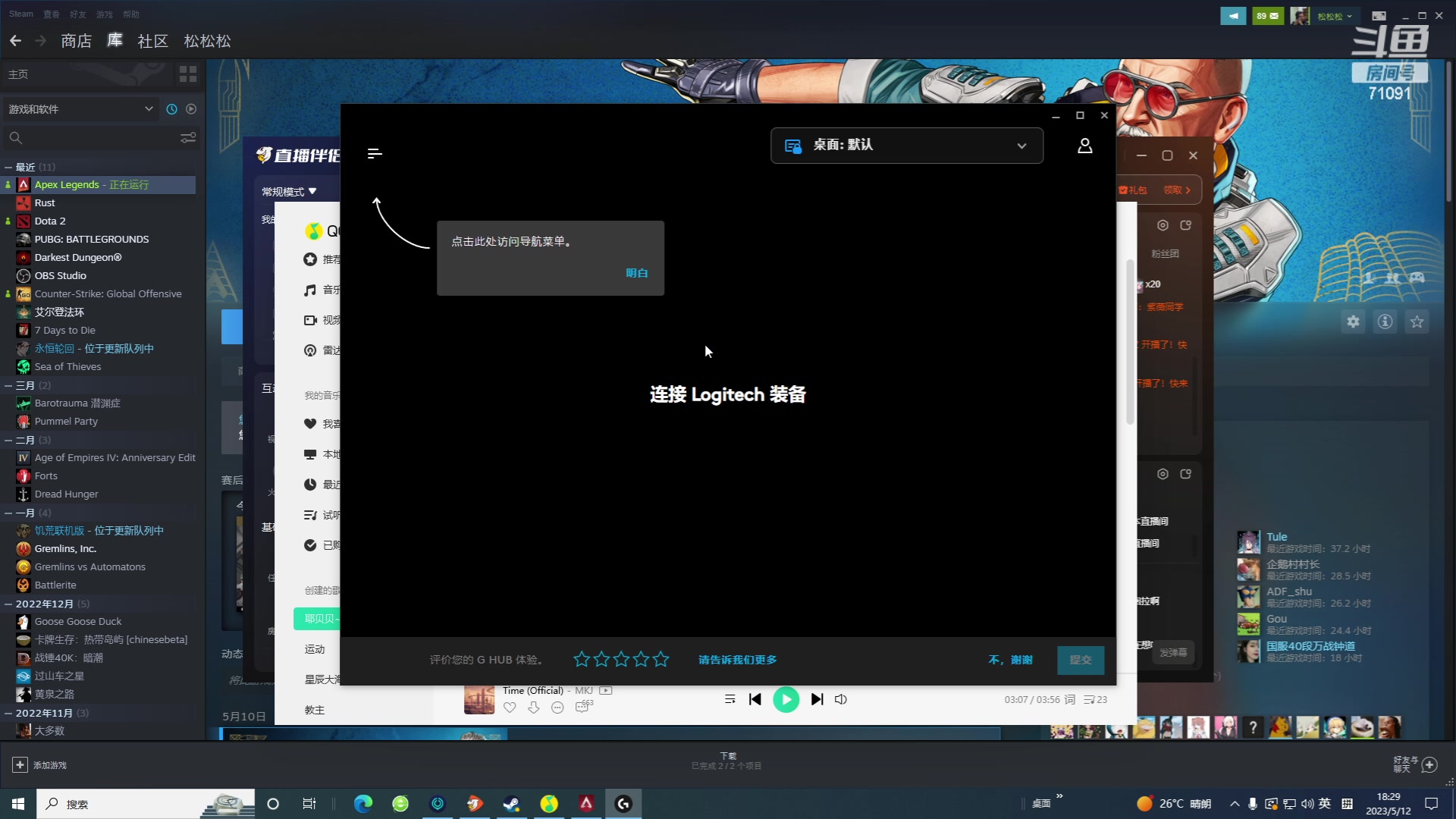The image size is (1456, 819).
Task: Go back in Steam navigation
Action: tap(15, 41)
